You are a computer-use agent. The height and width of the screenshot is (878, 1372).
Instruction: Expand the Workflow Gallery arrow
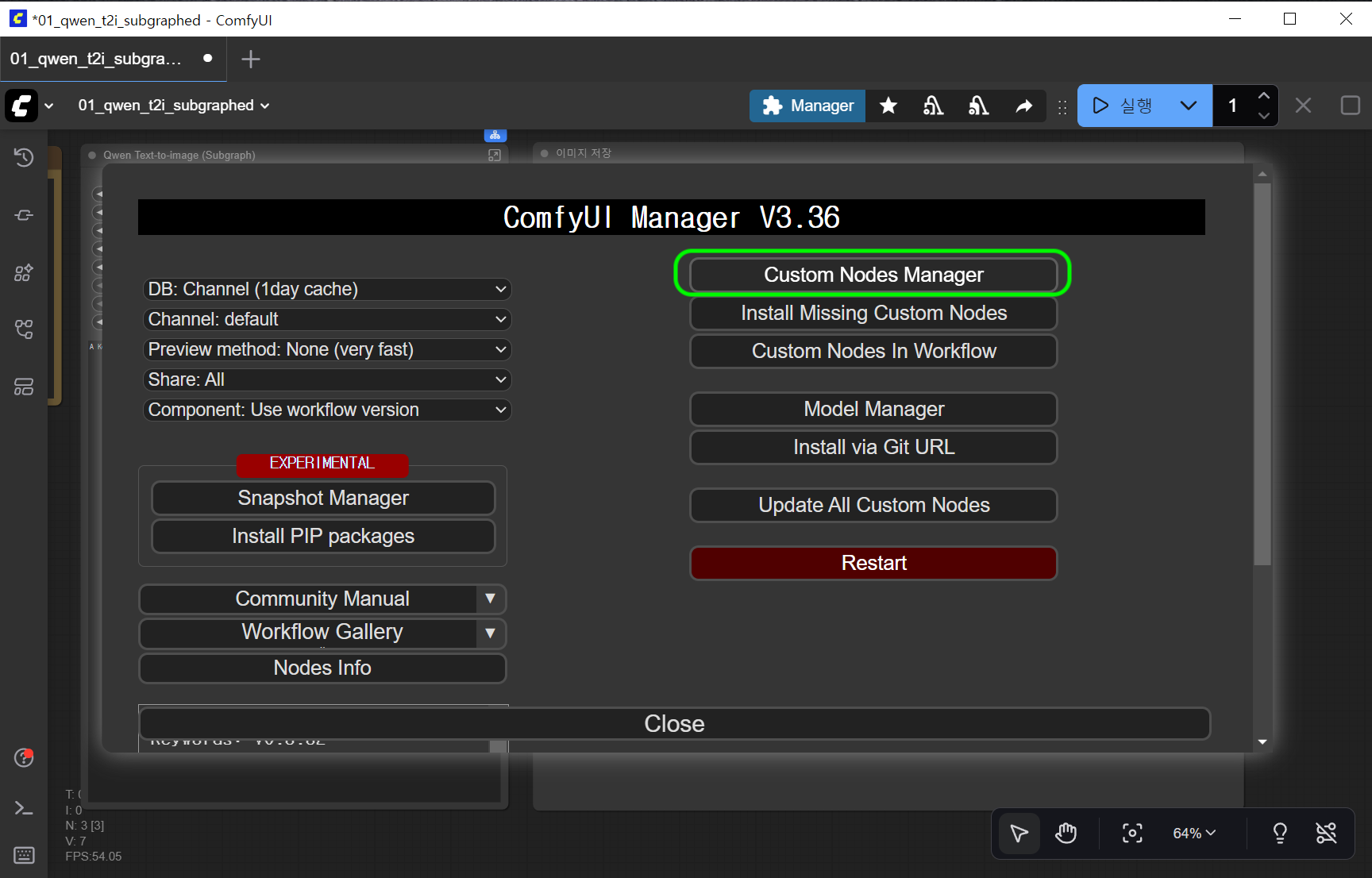tap(491, 633)
